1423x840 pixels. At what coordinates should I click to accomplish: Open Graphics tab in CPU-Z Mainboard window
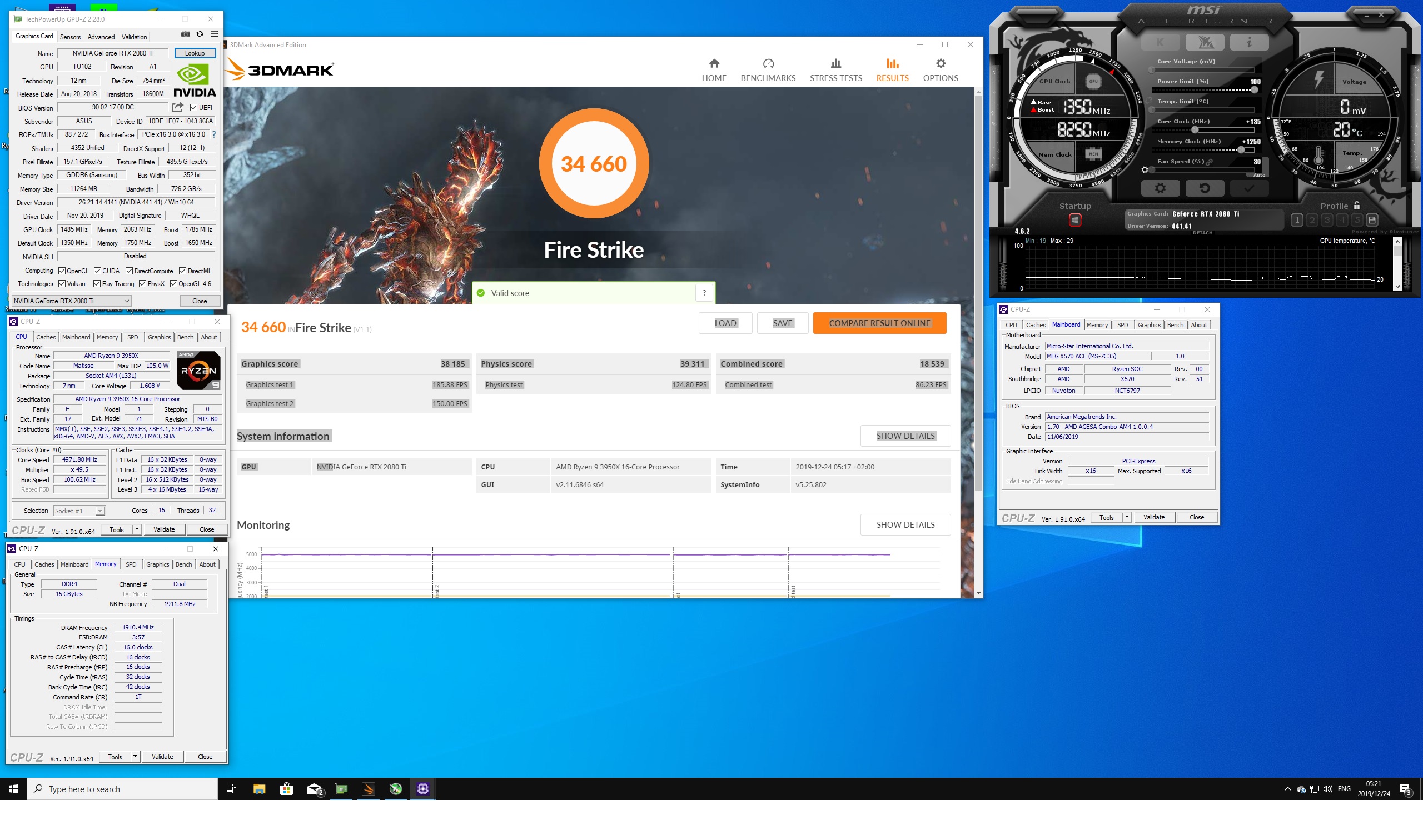1149,325
